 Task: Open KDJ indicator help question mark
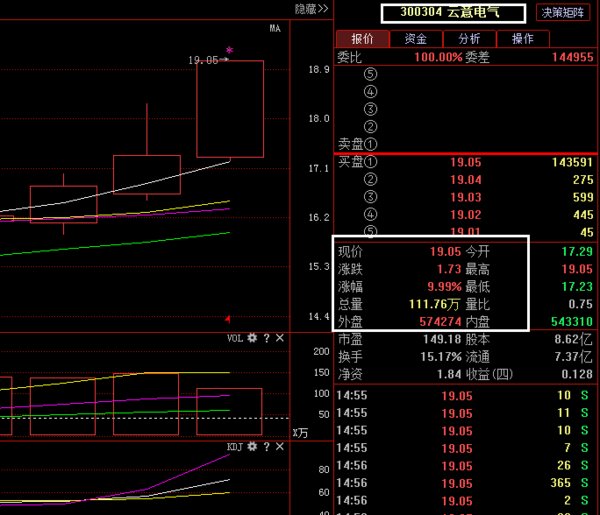coord(266,447)
